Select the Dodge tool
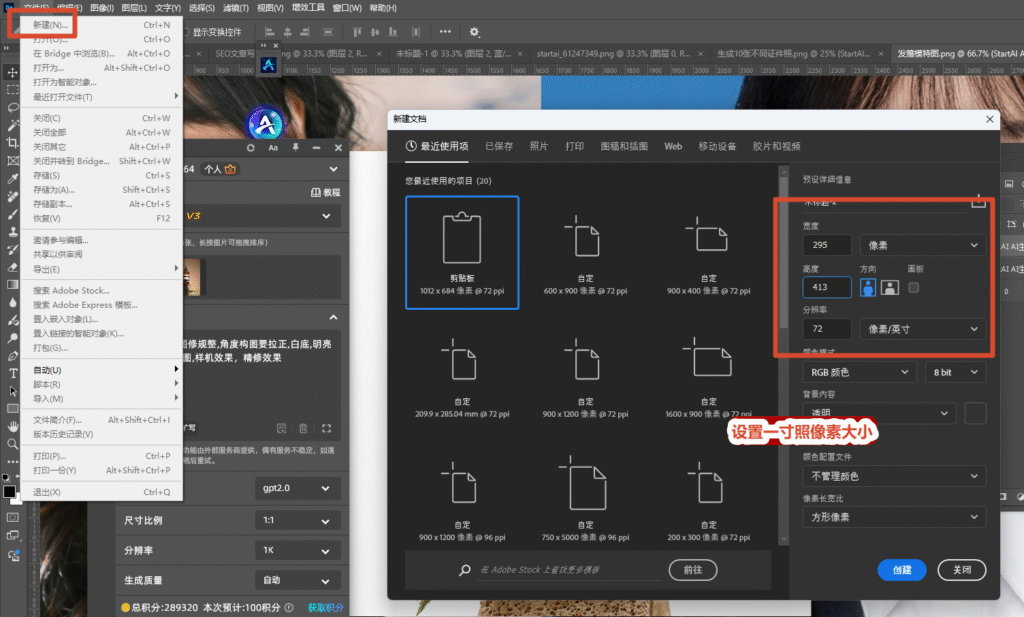1024x617 pixels. tap(12, 338)
